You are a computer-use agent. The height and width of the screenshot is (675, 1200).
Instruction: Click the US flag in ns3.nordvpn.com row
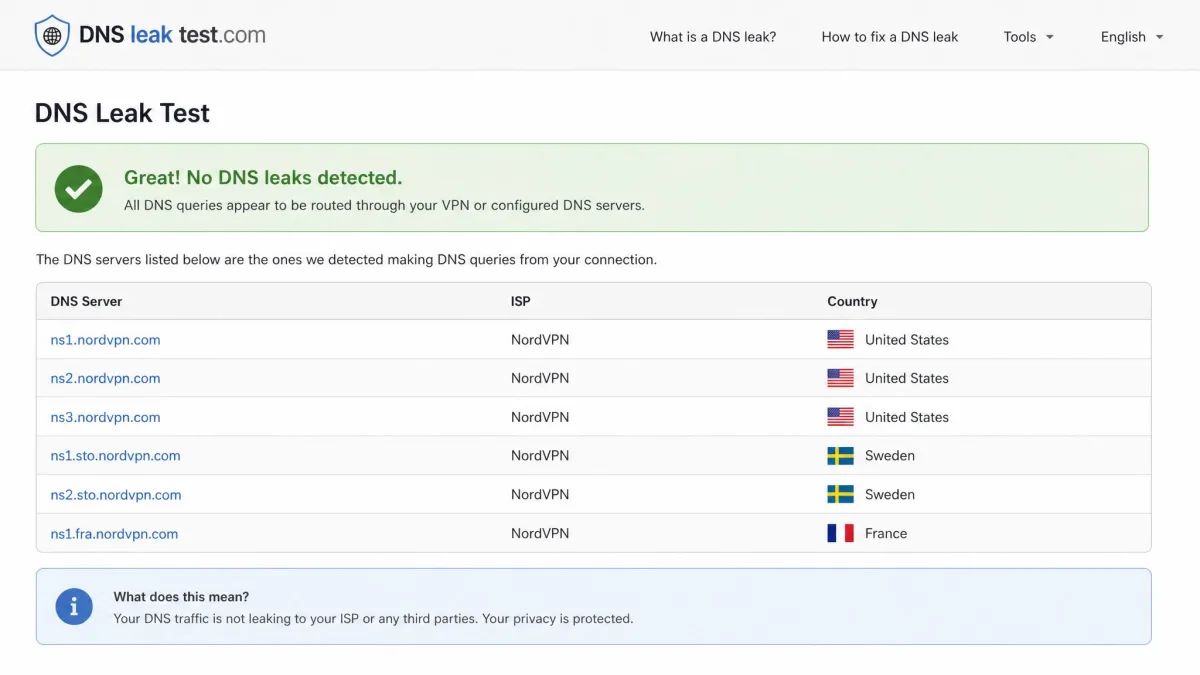[x=840, y=417]
